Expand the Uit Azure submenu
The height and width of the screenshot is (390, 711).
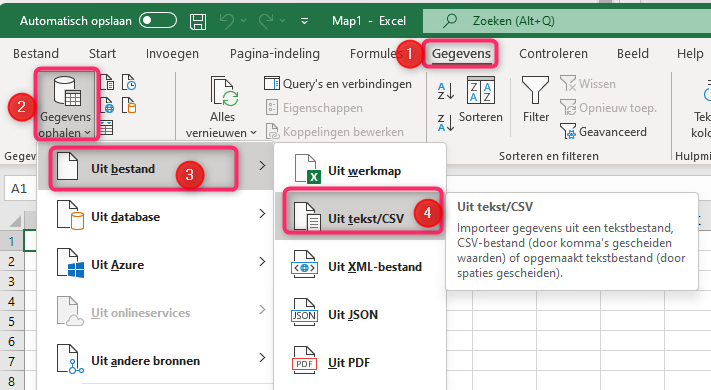tap(156, 264)
